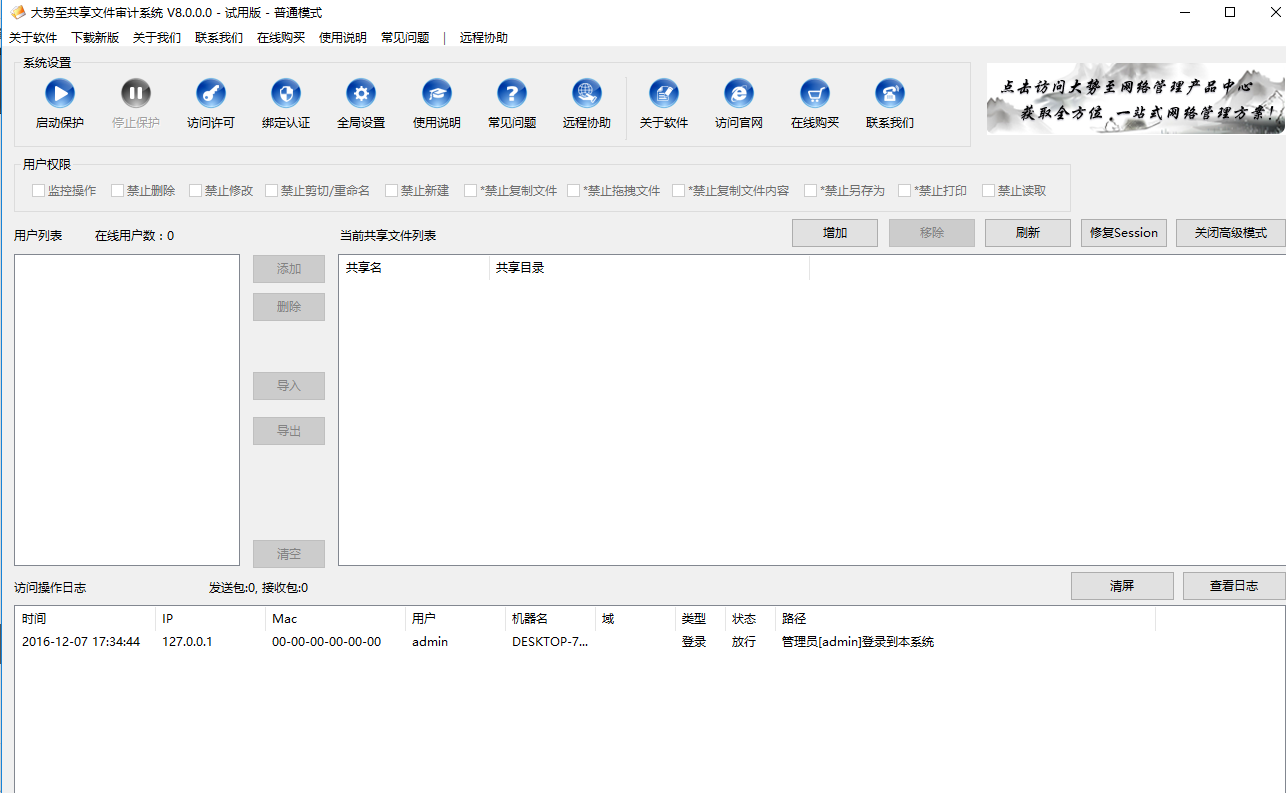Click inside the empty 用户列表 box

coord(127,410)
